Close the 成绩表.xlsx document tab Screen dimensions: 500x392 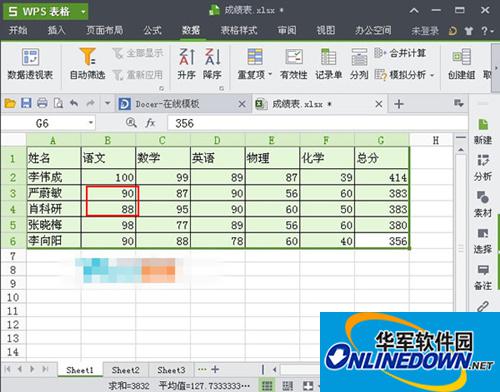[x=379, y=104]
